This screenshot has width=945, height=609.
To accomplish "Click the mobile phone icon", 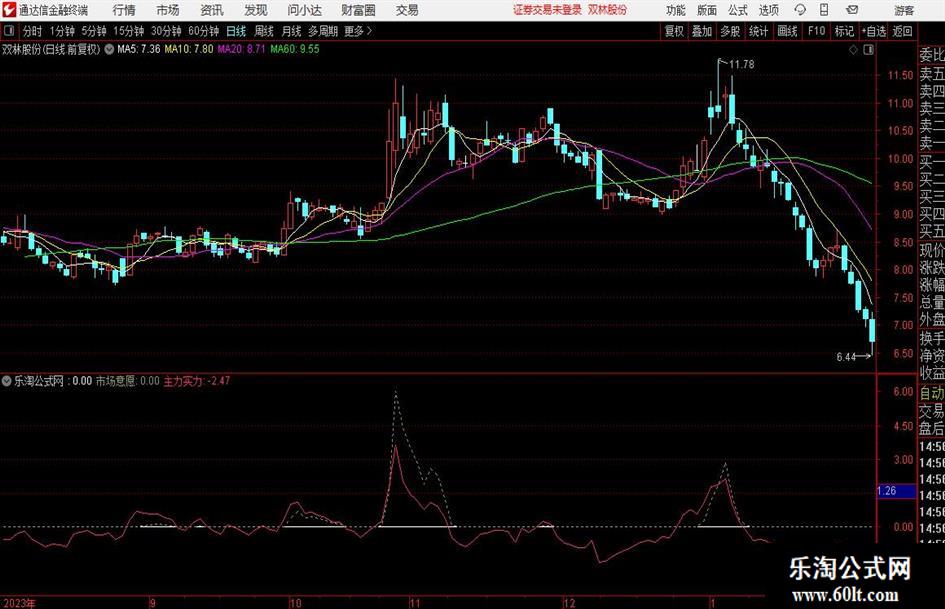I will 824,10.
